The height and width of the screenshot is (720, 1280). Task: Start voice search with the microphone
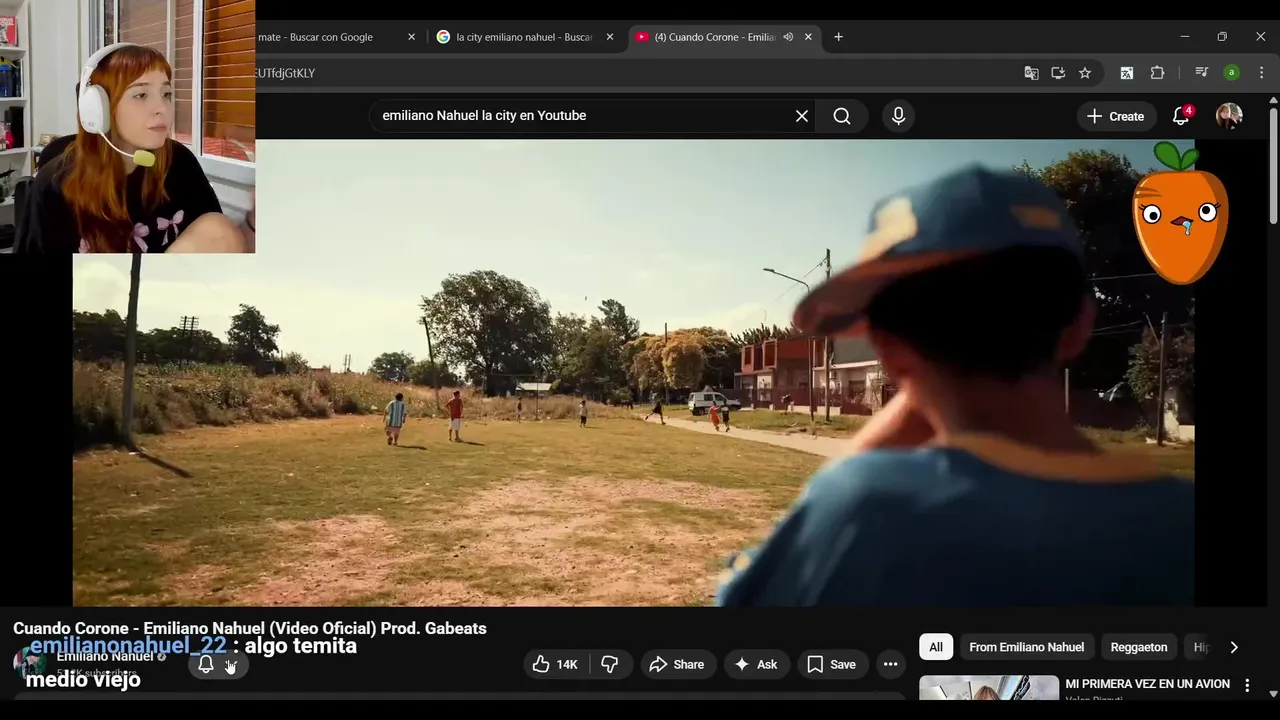pyautogui.click(x=898, y=116)
